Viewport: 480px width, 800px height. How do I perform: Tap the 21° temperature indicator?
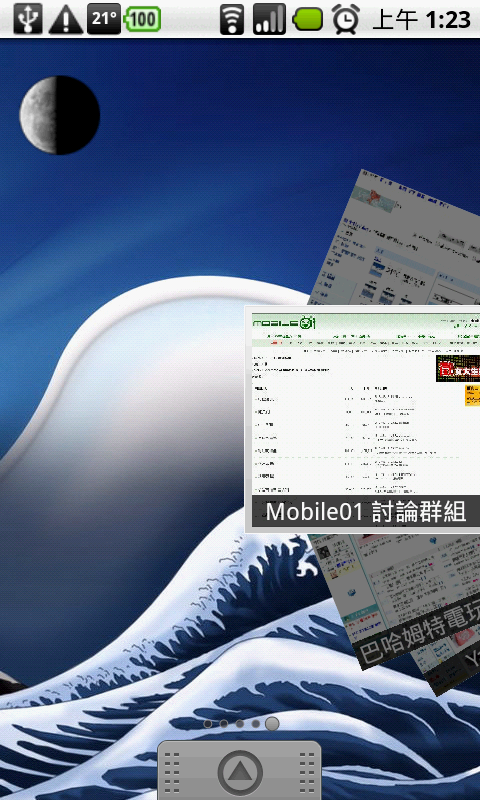pos(104,19)
